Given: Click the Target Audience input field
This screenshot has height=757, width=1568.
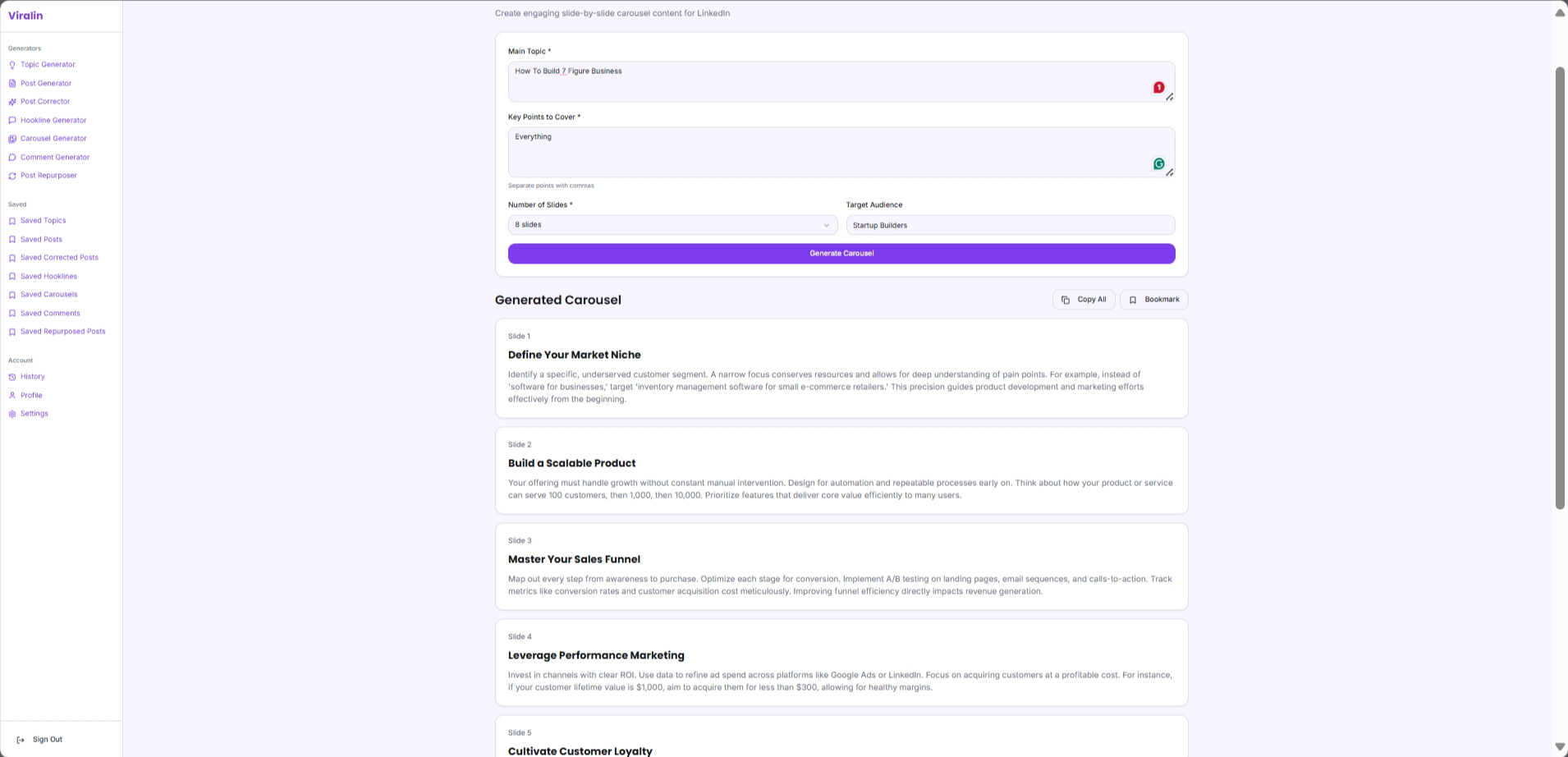Looking at the screenshot, I should click(1011, 225).
